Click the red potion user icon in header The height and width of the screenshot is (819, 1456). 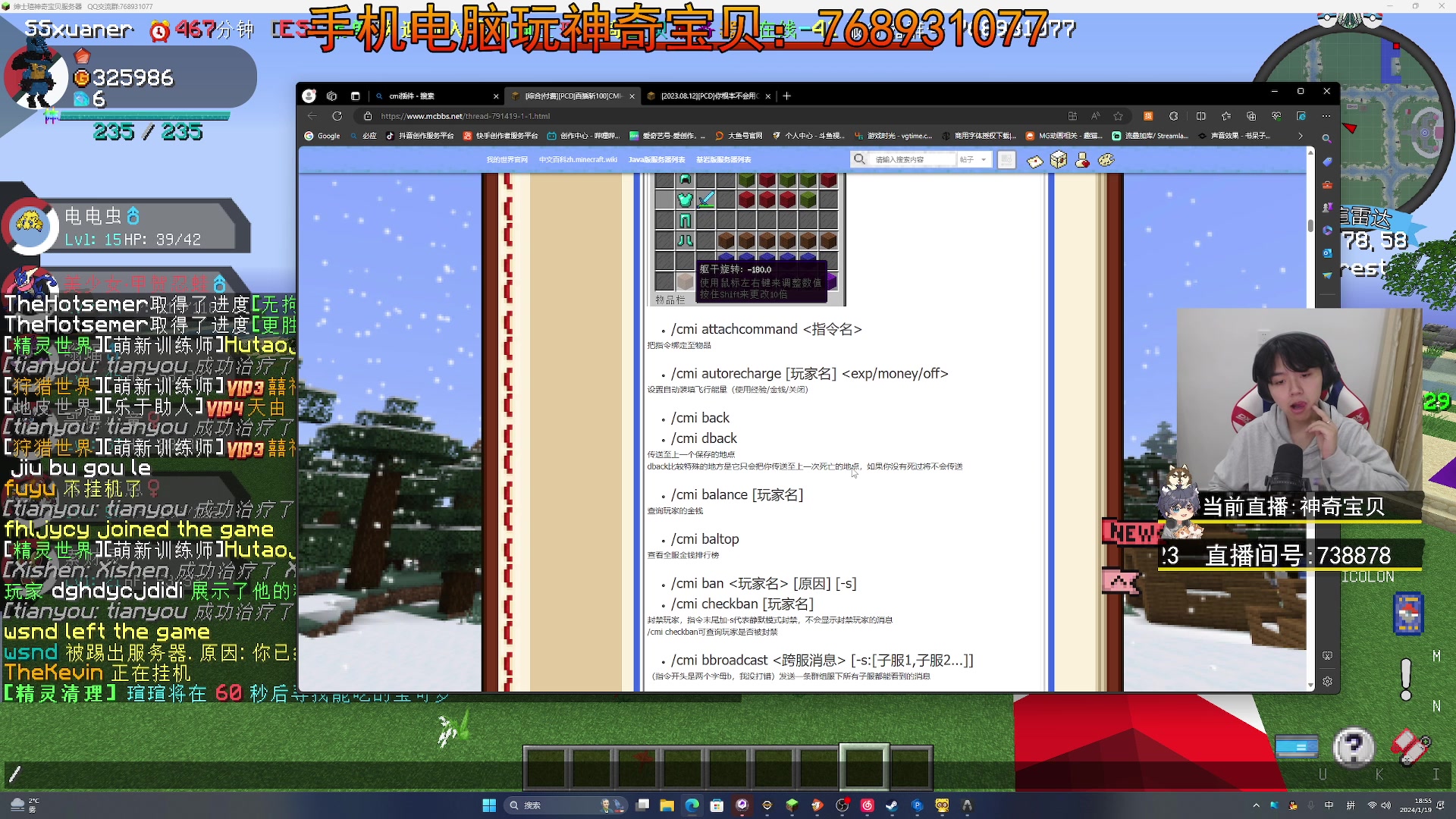(x=1082, y=160)
